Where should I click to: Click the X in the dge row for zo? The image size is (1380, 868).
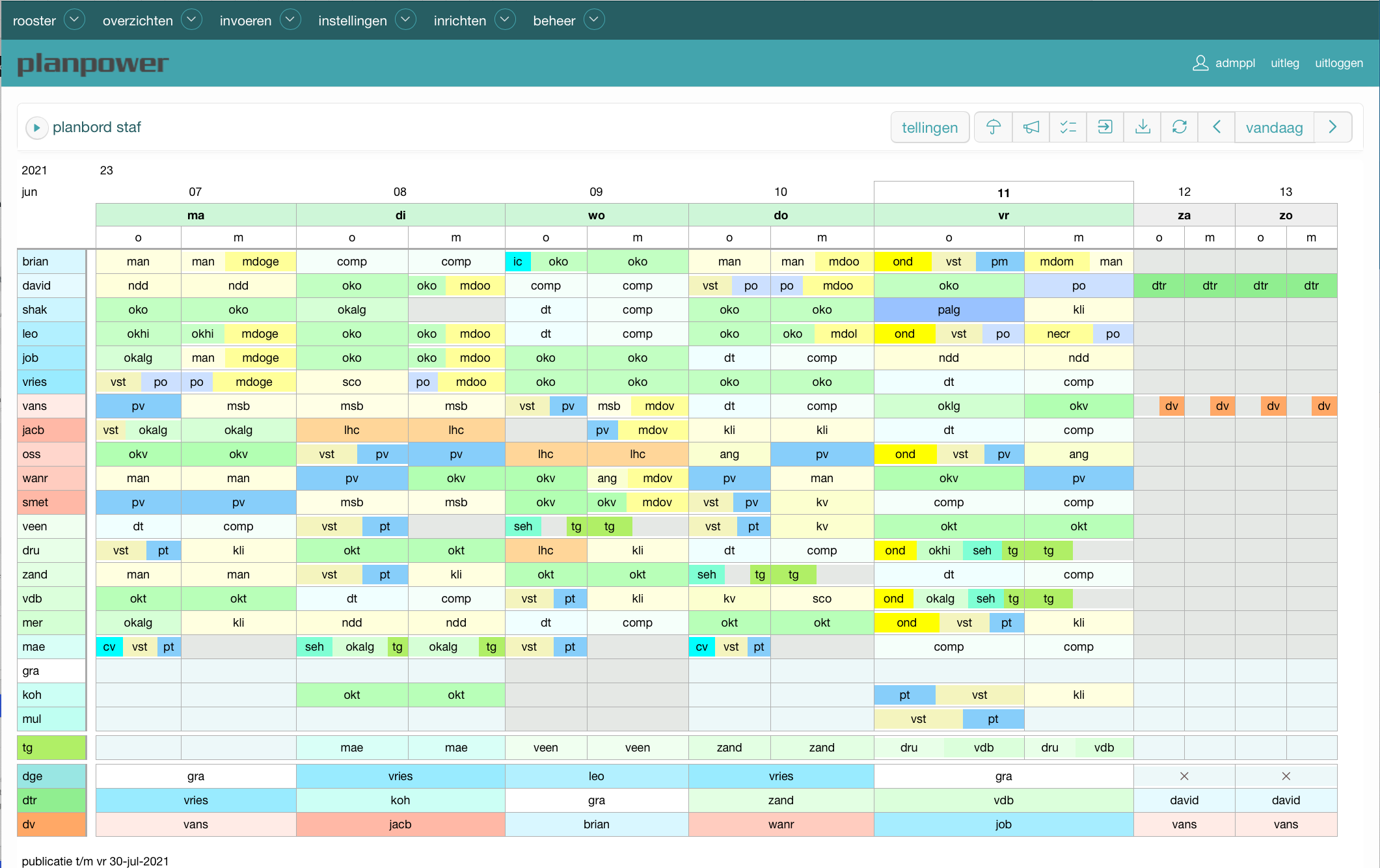[1286, 776]
